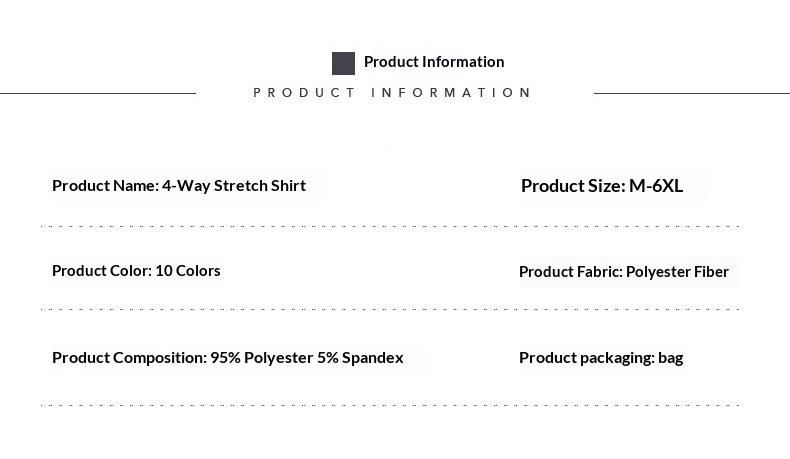Click the 10 Colors value
The width and height of the screenshot is (790, 459).
point(188,271)
